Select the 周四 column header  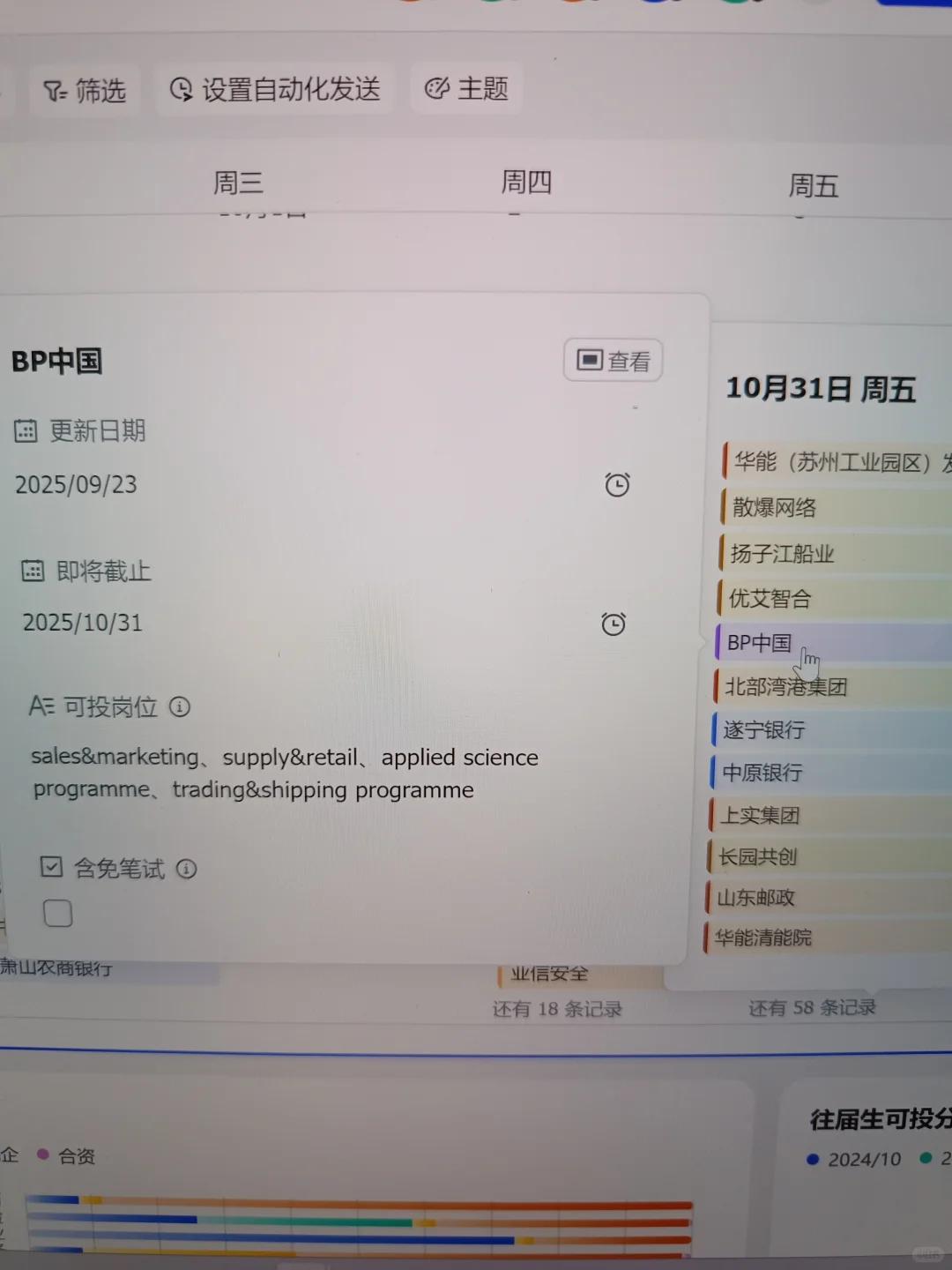[x=526, y=182]
